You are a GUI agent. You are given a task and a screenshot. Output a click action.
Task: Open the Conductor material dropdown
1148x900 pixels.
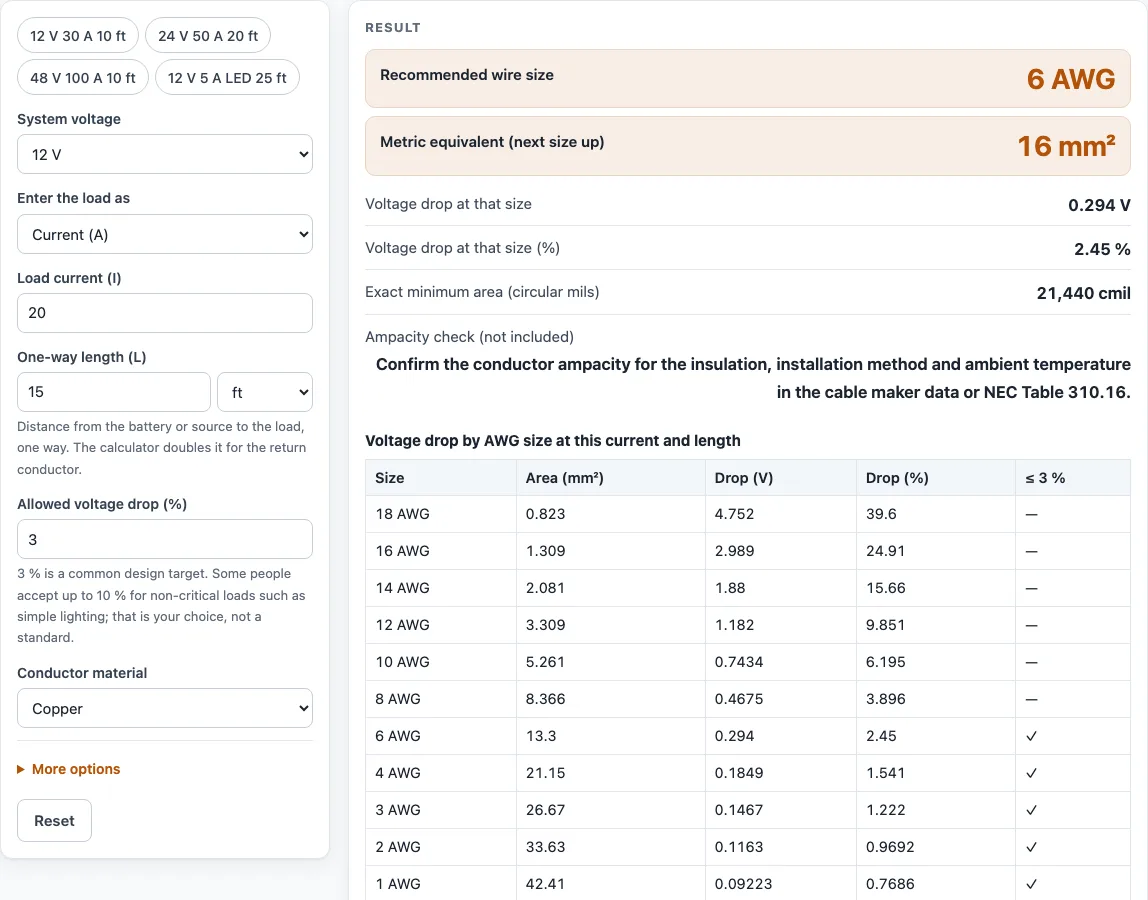coord(165,708)
